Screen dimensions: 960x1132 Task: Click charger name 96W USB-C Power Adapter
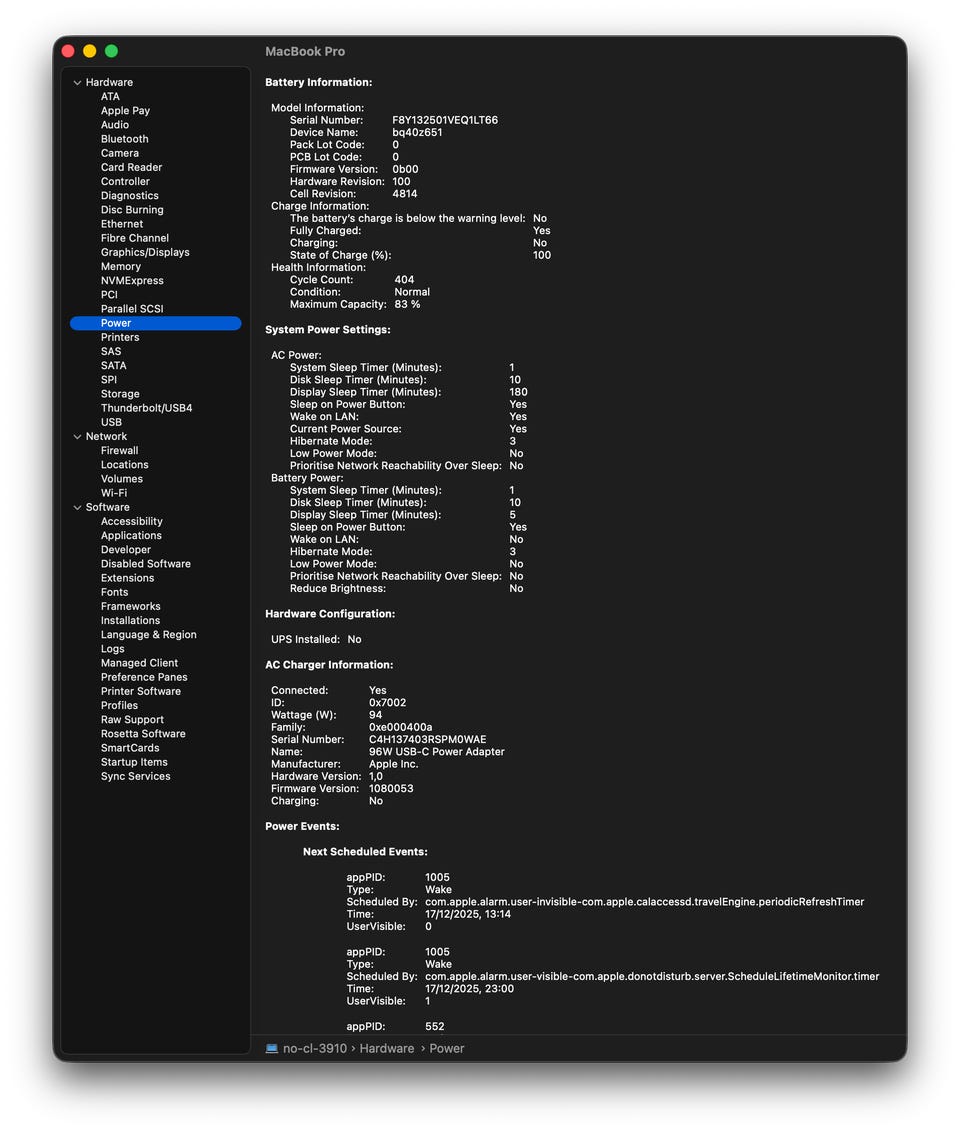(437, 752)
